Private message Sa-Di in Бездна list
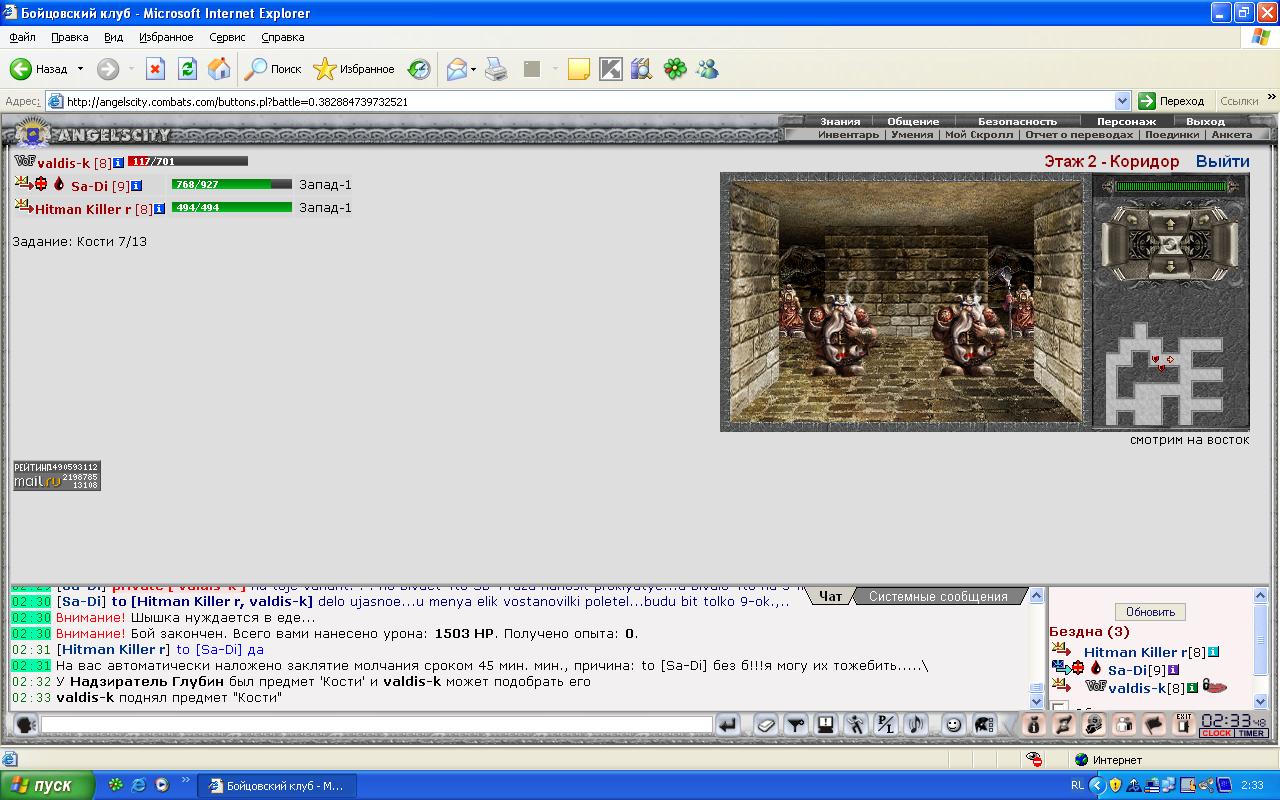Screen dimensions: 1280x800 tap(1060, 669)
